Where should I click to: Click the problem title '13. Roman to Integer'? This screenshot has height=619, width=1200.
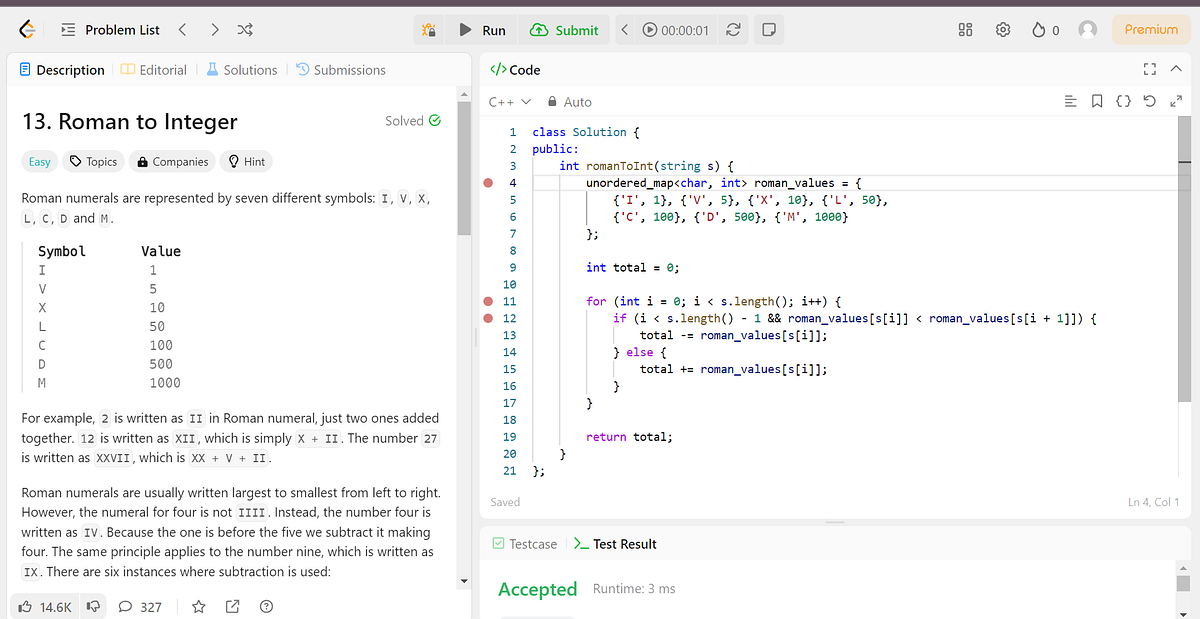coord(130,122)
